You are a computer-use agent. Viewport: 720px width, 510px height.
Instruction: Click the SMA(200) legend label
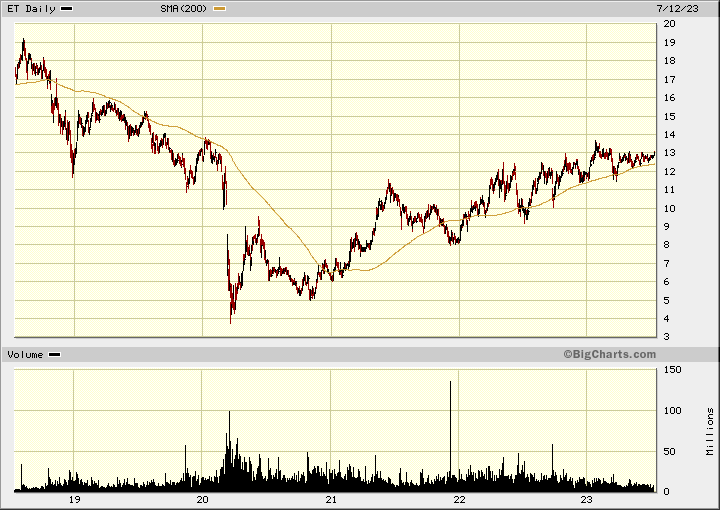184,9
